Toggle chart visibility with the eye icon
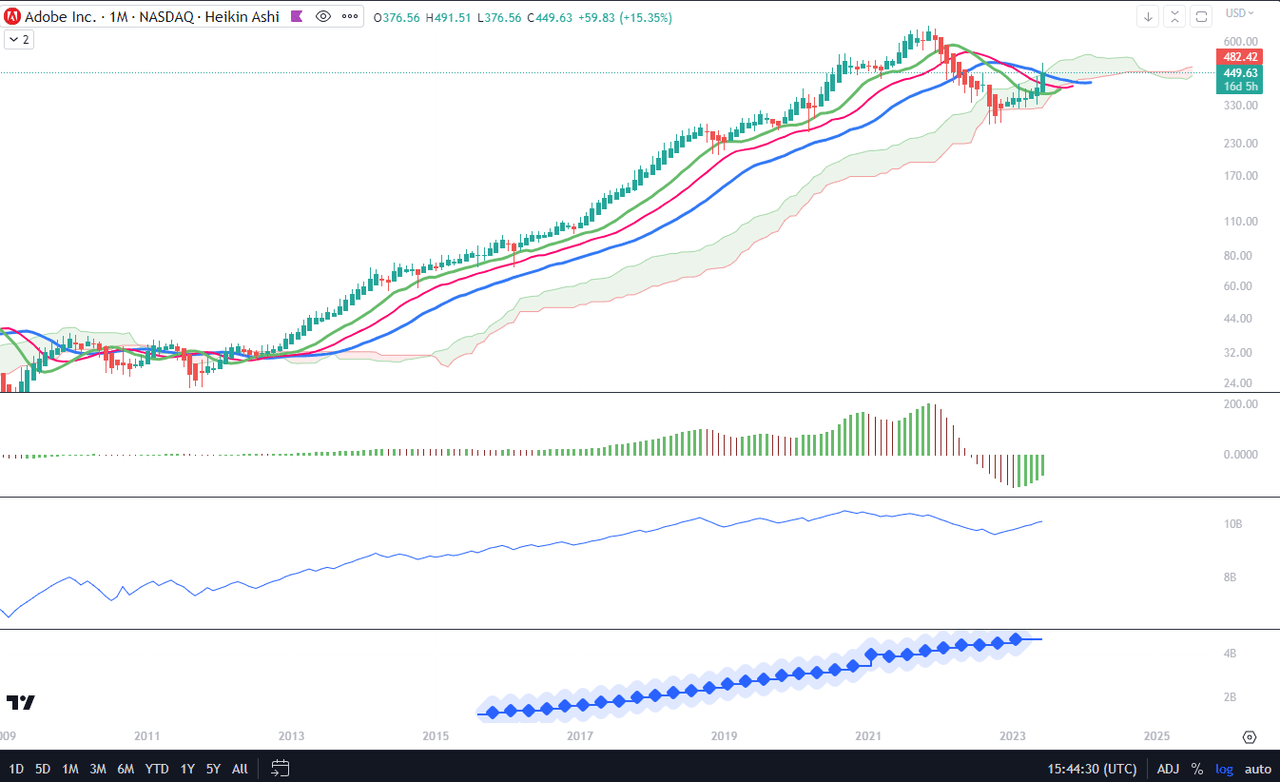 click(x=322, y=17)
